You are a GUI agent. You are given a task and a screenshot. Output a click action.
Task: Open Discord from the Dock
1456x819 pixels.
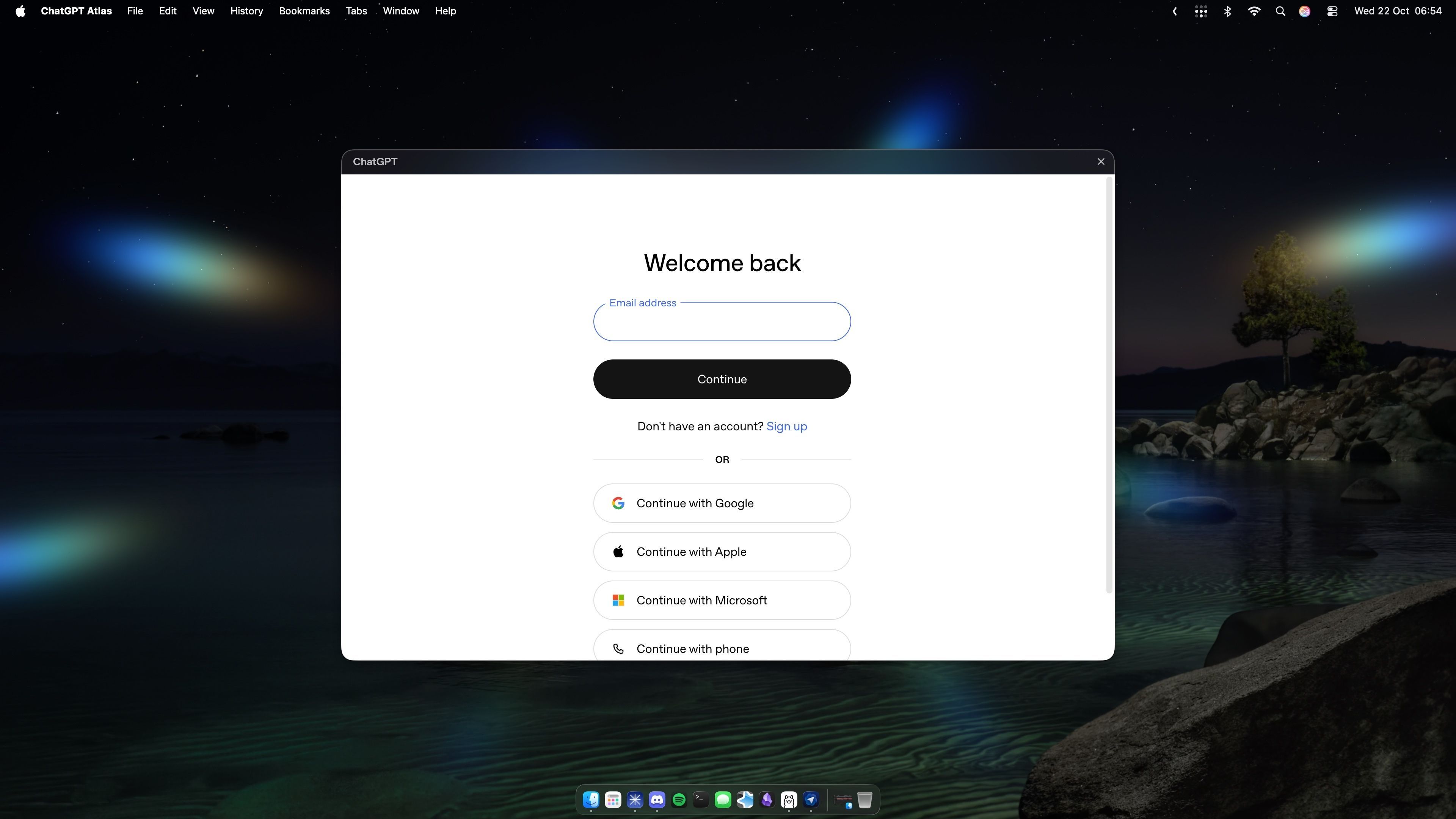click(657, 800)
